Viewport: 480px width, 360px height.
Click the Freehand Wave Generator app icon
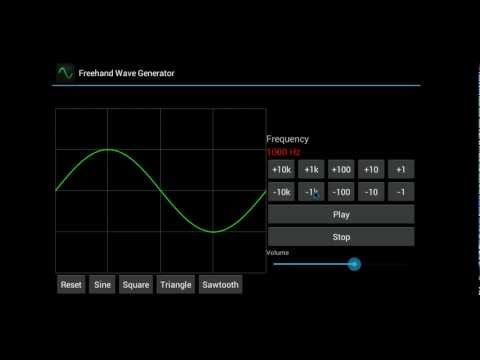coord(65,72)
